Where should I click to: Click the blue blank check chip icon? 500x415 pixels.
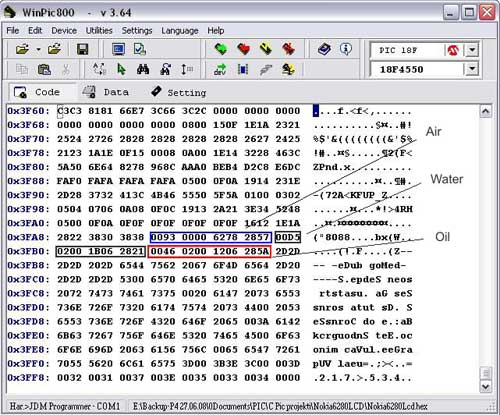click(x=243, y=69)
